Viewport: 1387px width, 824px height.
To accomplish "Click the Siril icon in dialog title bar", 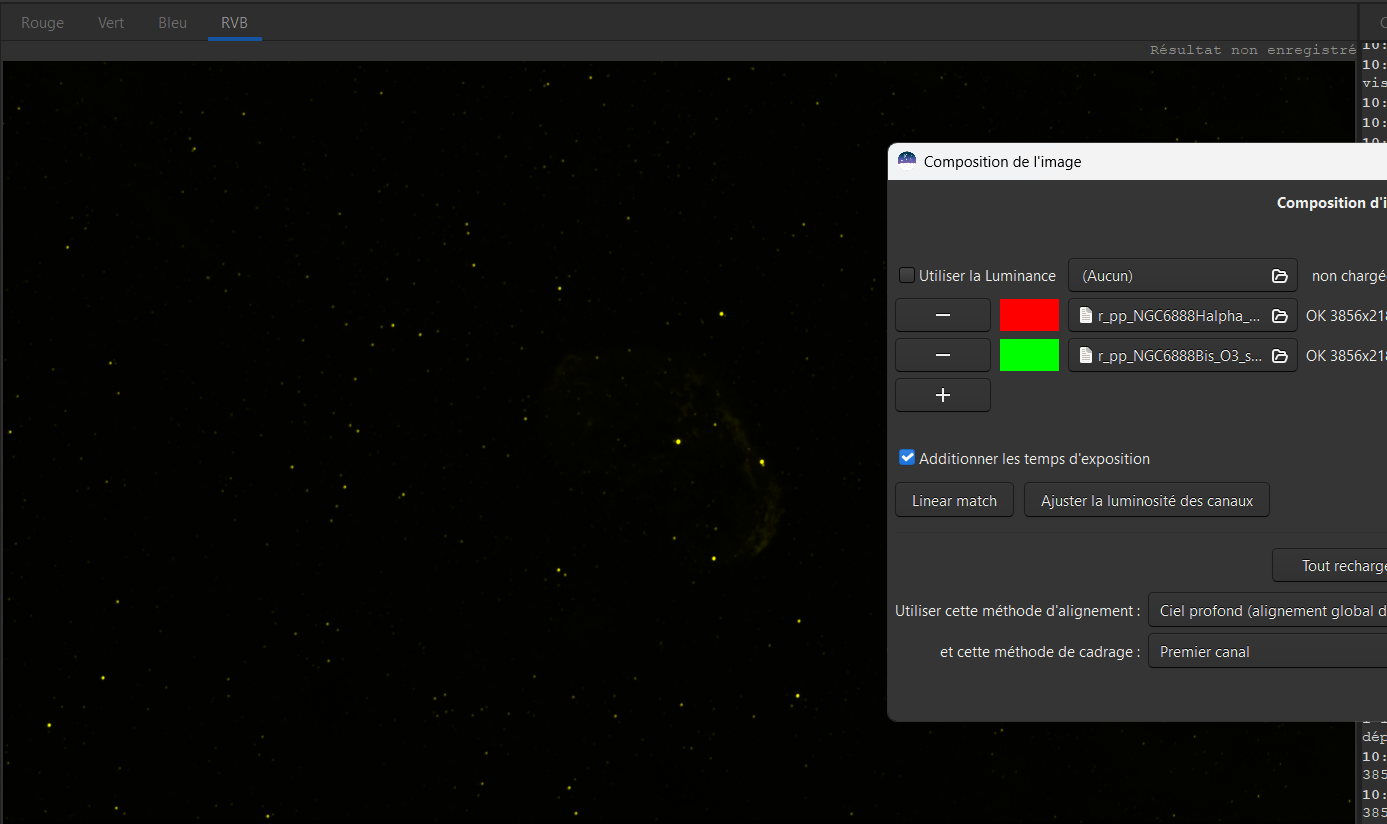I will point(907,161).
